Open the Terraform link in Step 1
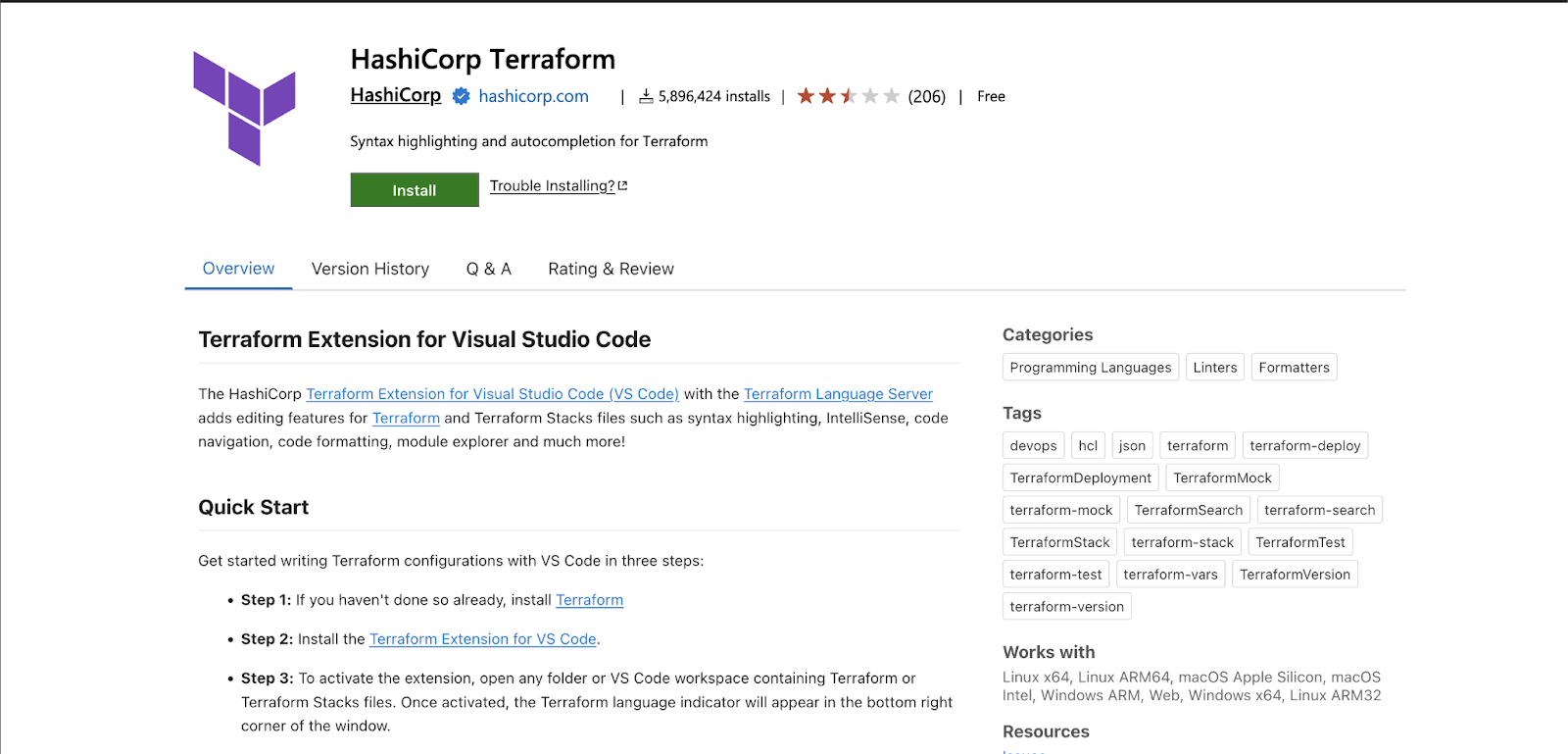Image resolution: width=1568 pixels, height=754 pixels. 590,600
